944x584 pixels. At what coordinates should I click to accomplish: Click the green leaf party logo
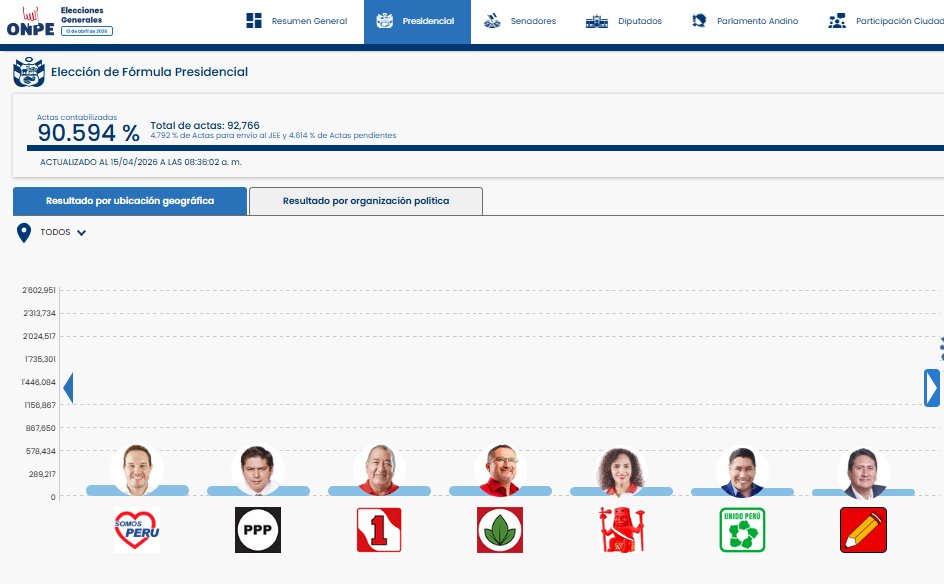tap(500, 530)
